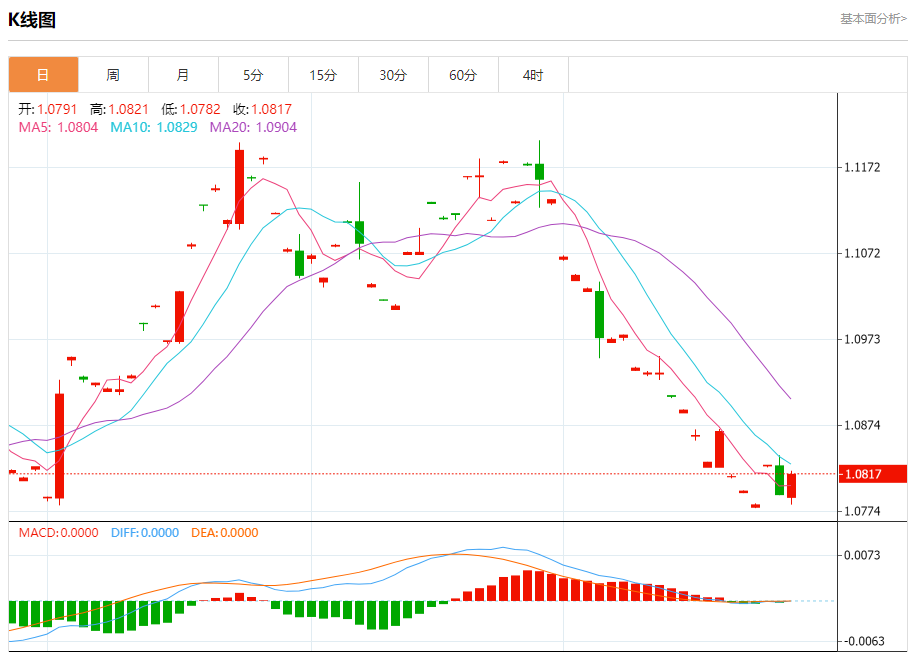Click the DEA value label
This screenshot has width=916, height=652.
(224, 533)
